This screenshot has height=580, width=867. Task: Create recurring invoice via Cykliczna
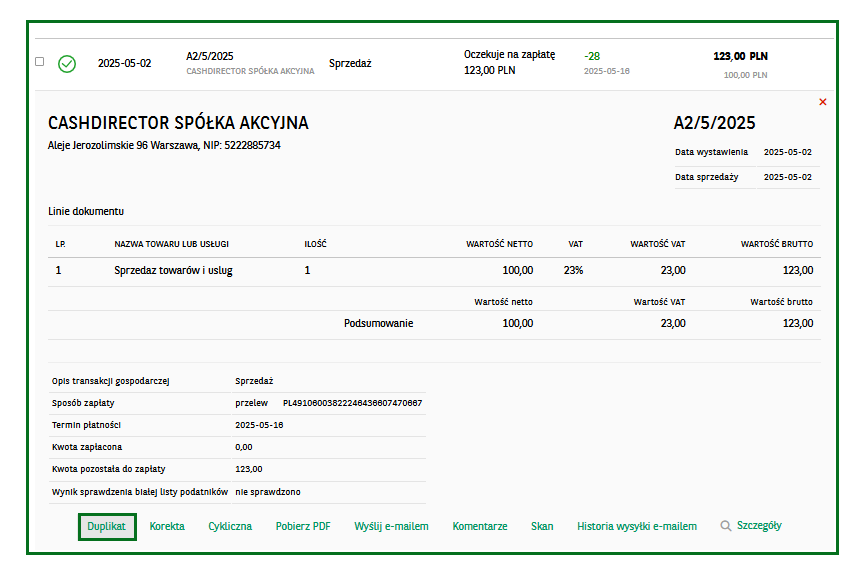click(230, 526)
